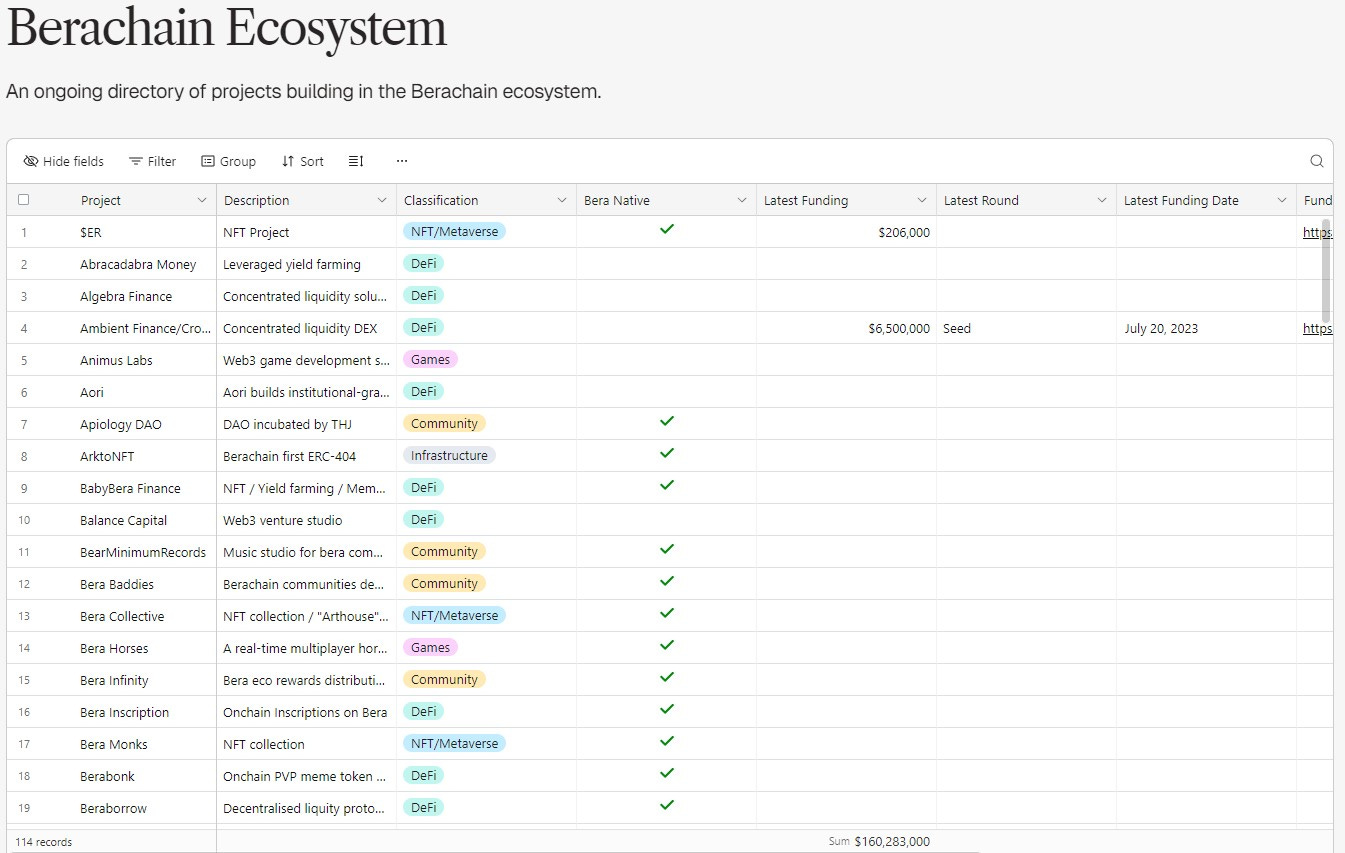Click the Bera Native checkmark for $ER
1345x853 pixels.
tap(667, 230)
